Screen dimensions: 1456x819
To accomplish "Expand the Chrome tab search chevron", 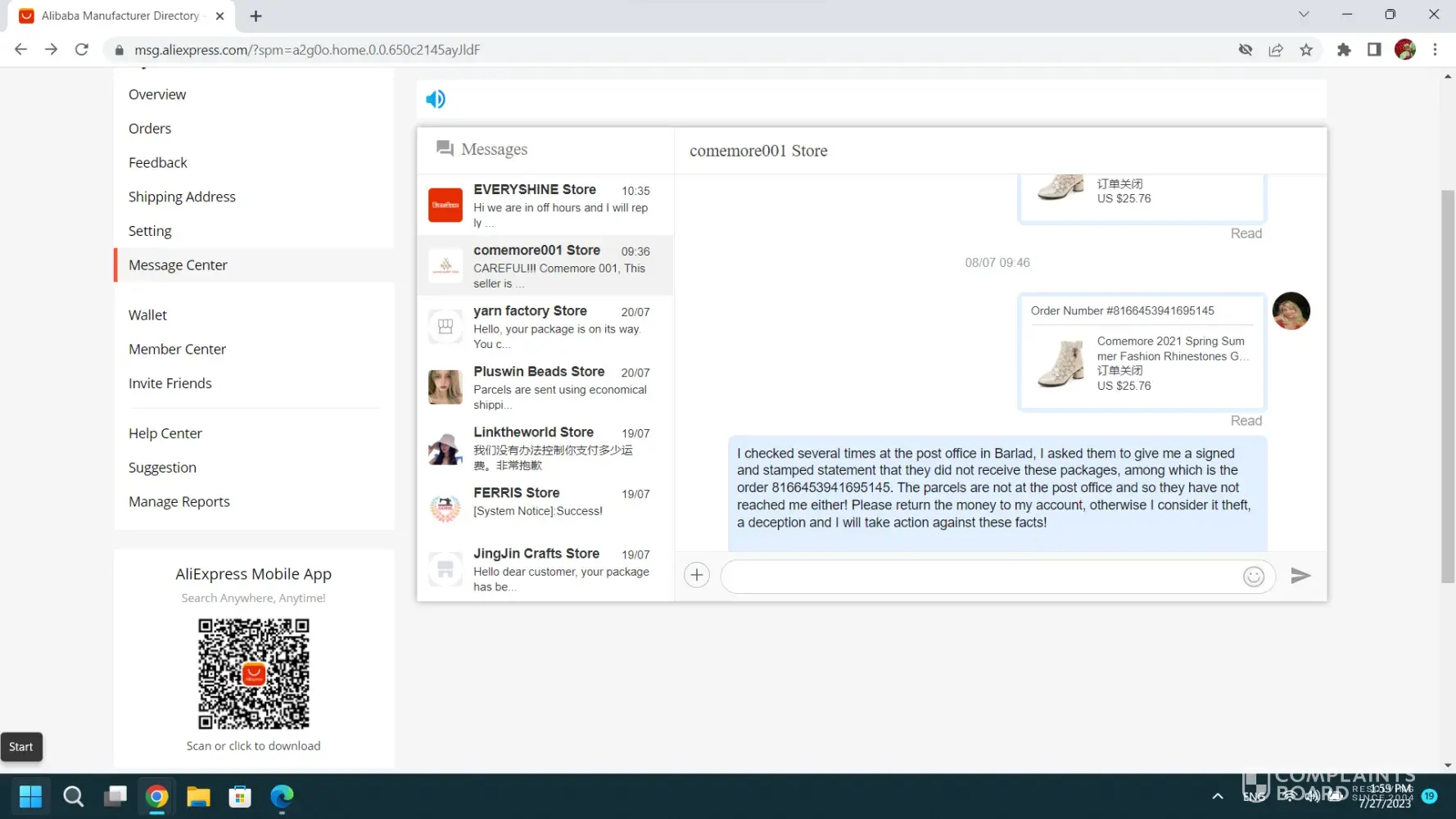I will pyautogui.click(x=1304, y=15).
